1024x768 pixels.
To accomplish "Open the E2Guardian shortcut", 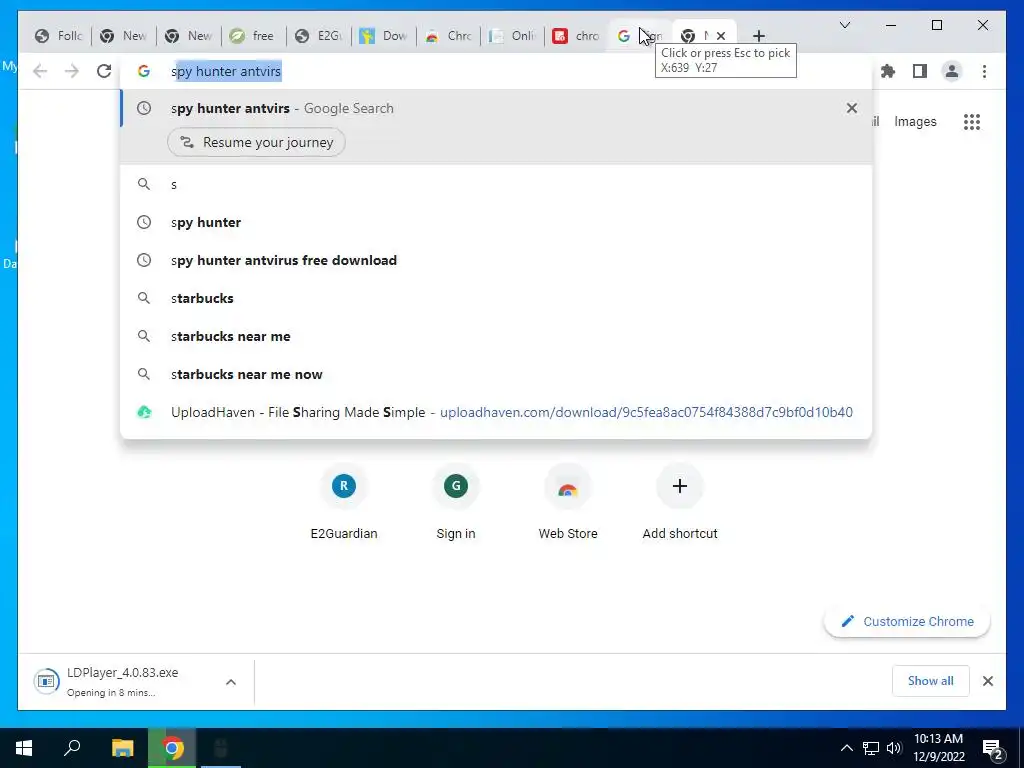I will (x=344, y=502).
